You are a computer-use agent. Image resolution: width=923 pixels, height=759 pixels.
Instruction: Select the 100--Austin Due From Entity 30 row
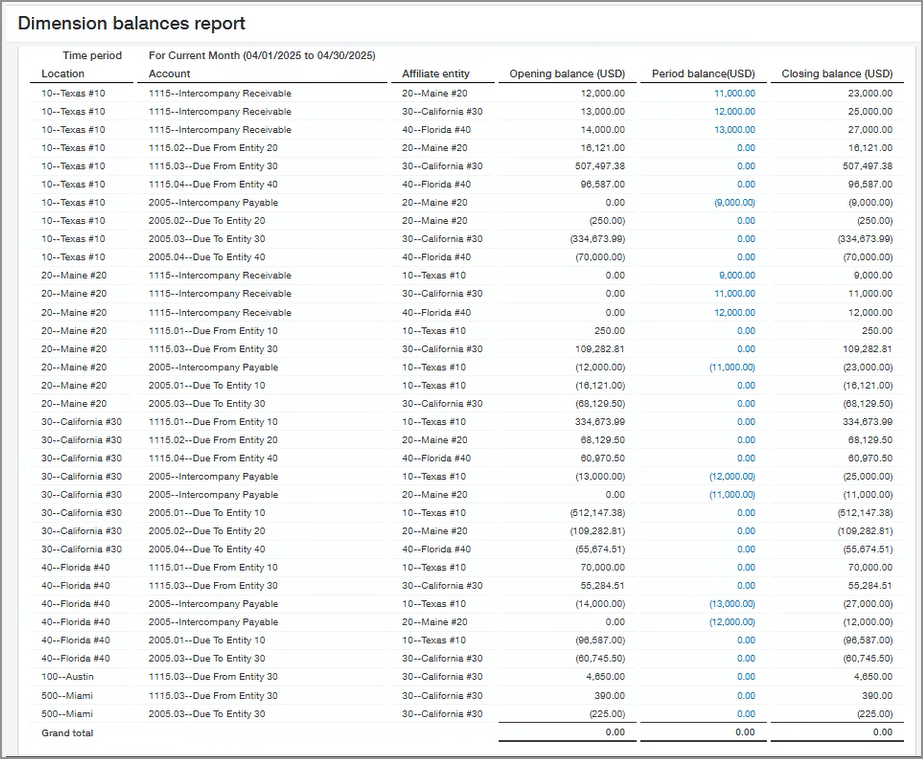300,676
